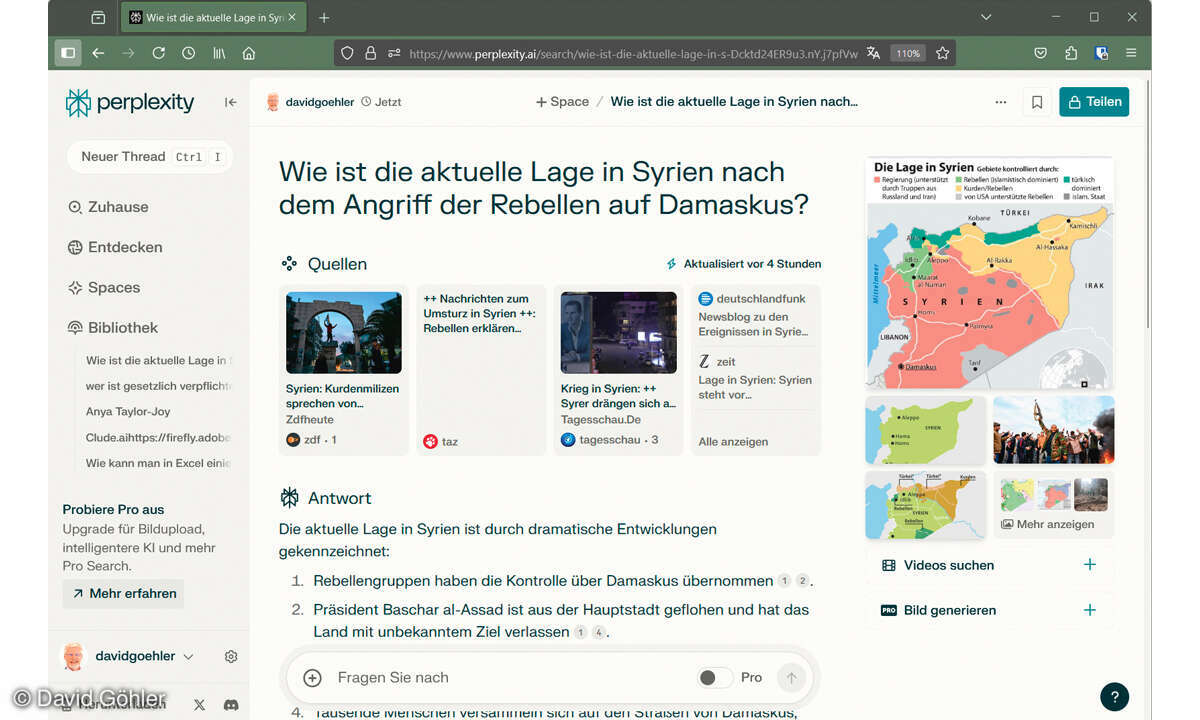Open account settings gear icon
This screenshot has width=1200, height=720.
[231, 657]
